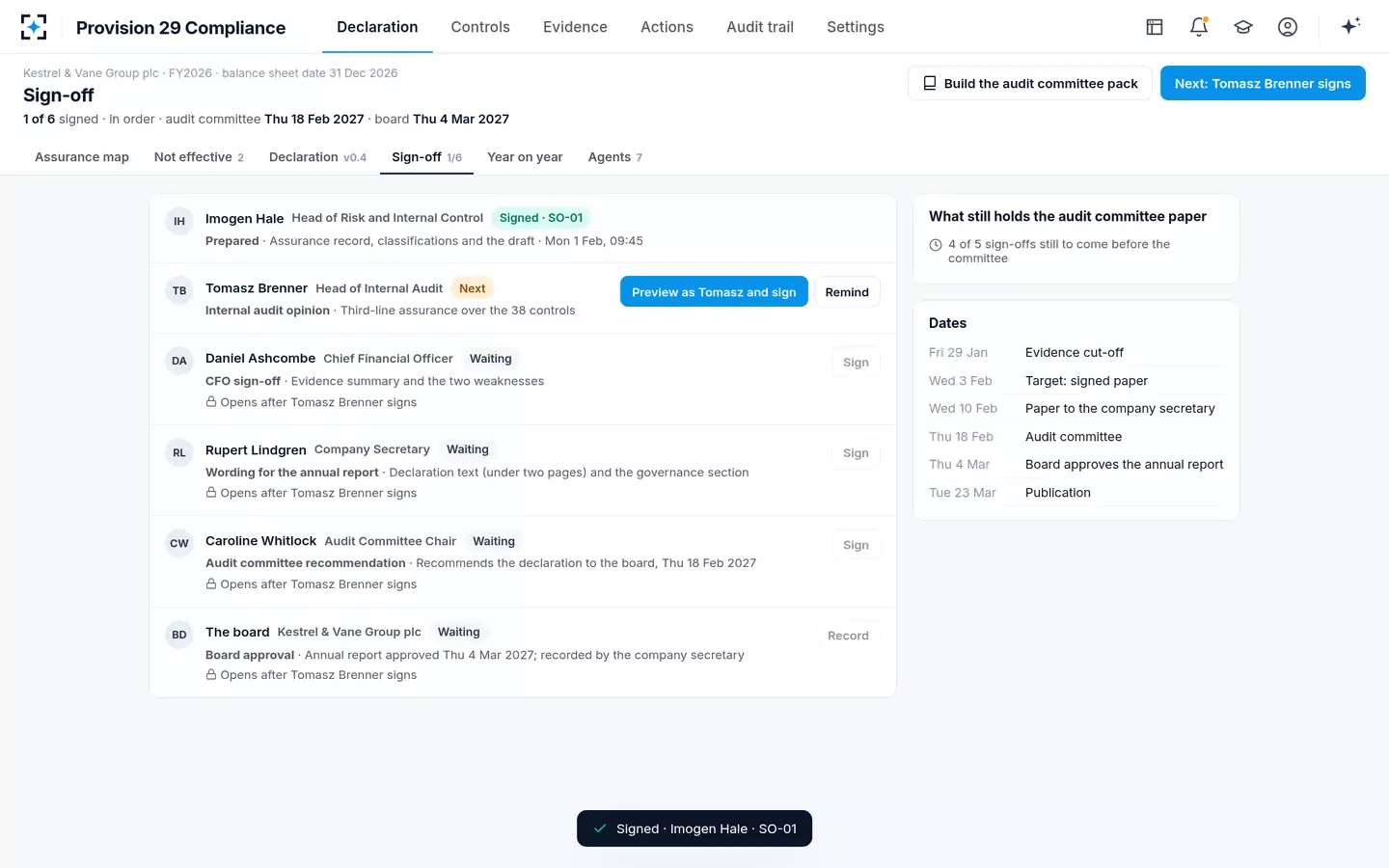Viewport: 1389px width, 868px height.
Task: Open the layout panel icon in header
Action: (1155, 27)
